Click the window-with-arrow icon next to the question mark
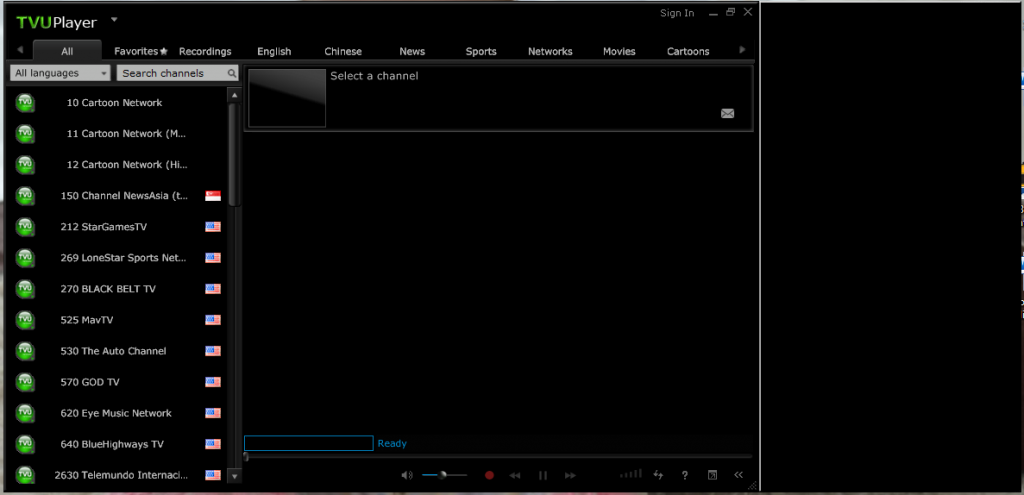The height and width of the screenshot is (495, 1024). [x=713, y=475]
